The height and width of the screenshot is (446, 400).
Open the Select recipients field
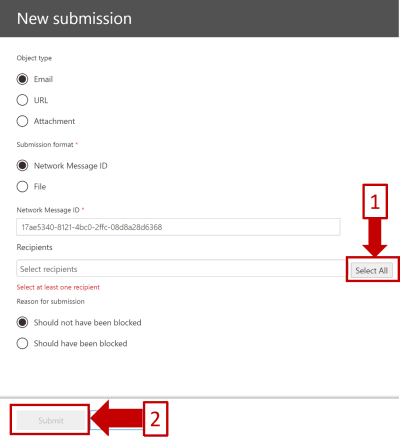(182, 269)
